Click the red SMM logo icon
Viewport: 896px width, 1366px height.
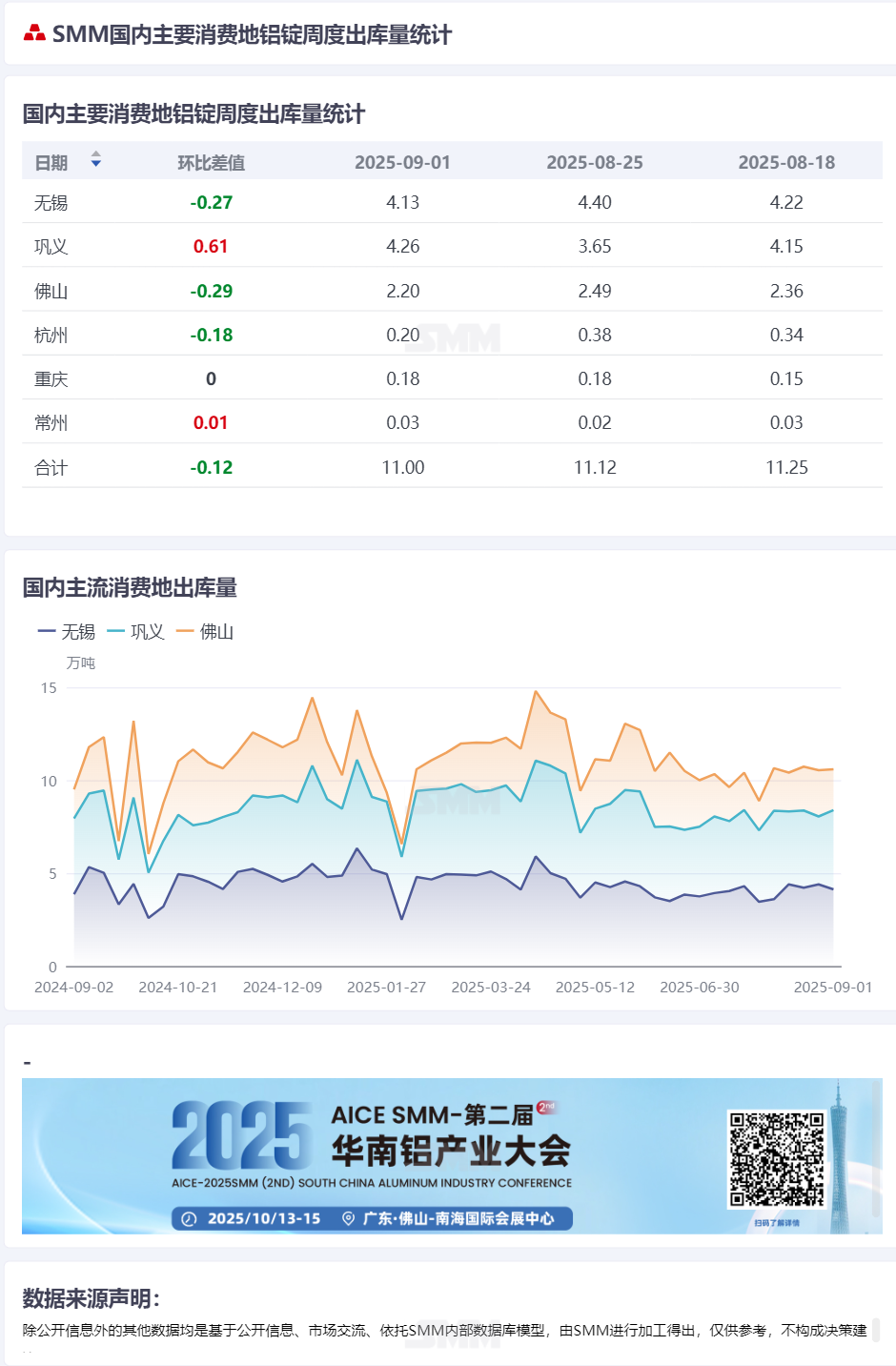tap(34, 34)
